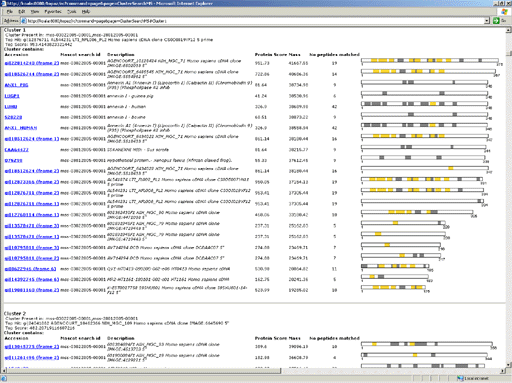Click the page icon in the address bar
Viewport: 512px width, 383px height.
pyautogui.click(x=24, y=21)
